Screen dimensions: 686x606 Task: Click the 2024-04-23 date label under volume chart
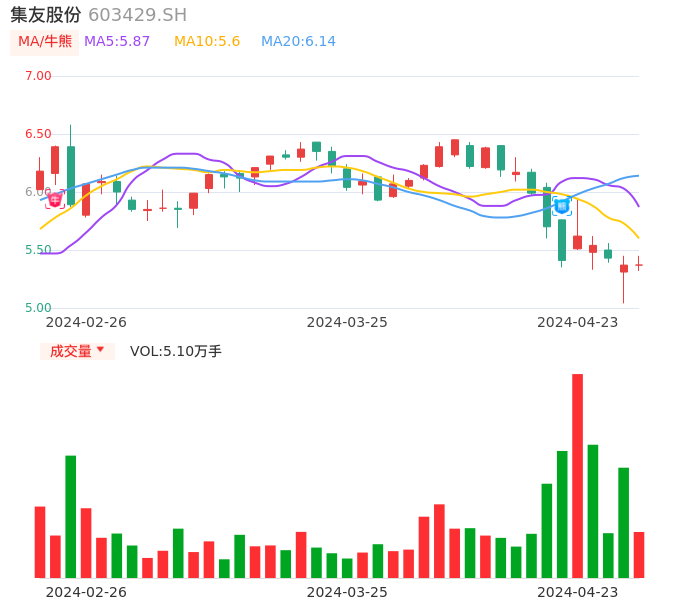click(x=578, y=592)
